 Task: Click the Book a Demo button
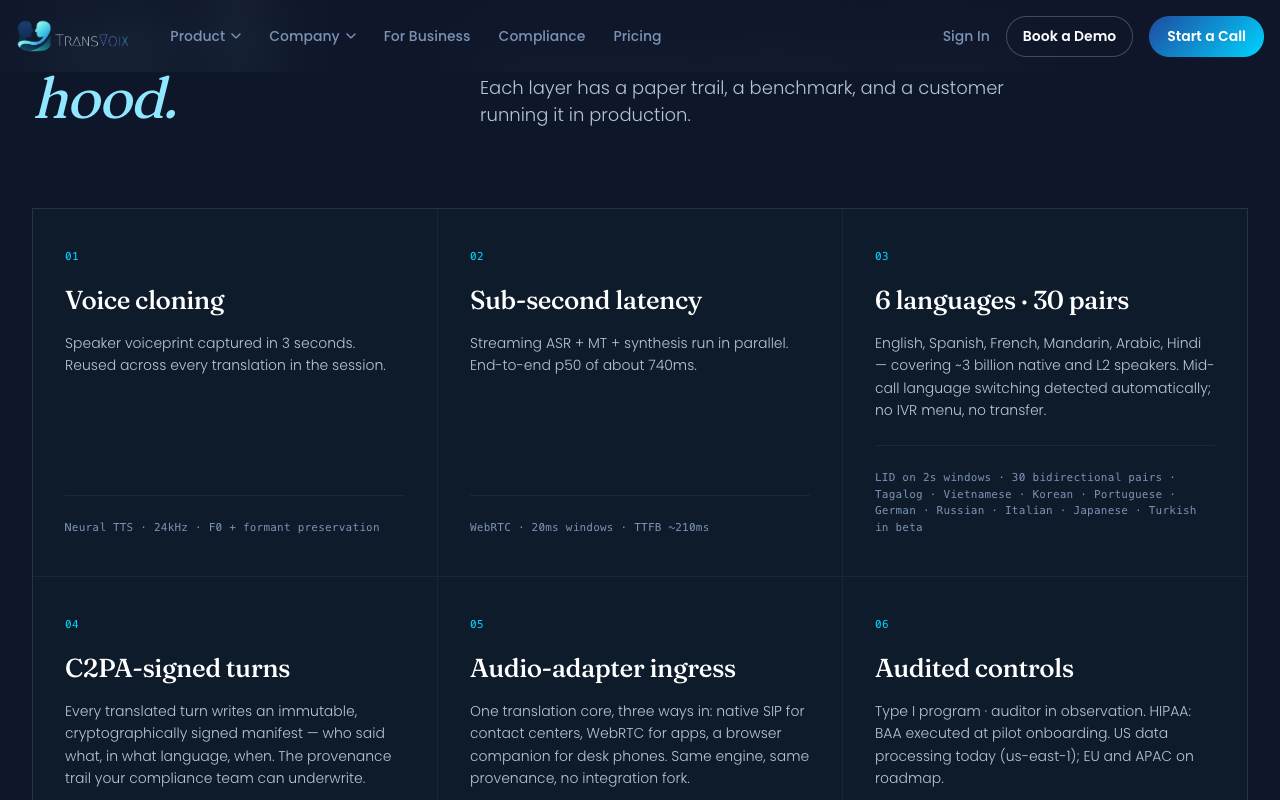pos(1069,36)
